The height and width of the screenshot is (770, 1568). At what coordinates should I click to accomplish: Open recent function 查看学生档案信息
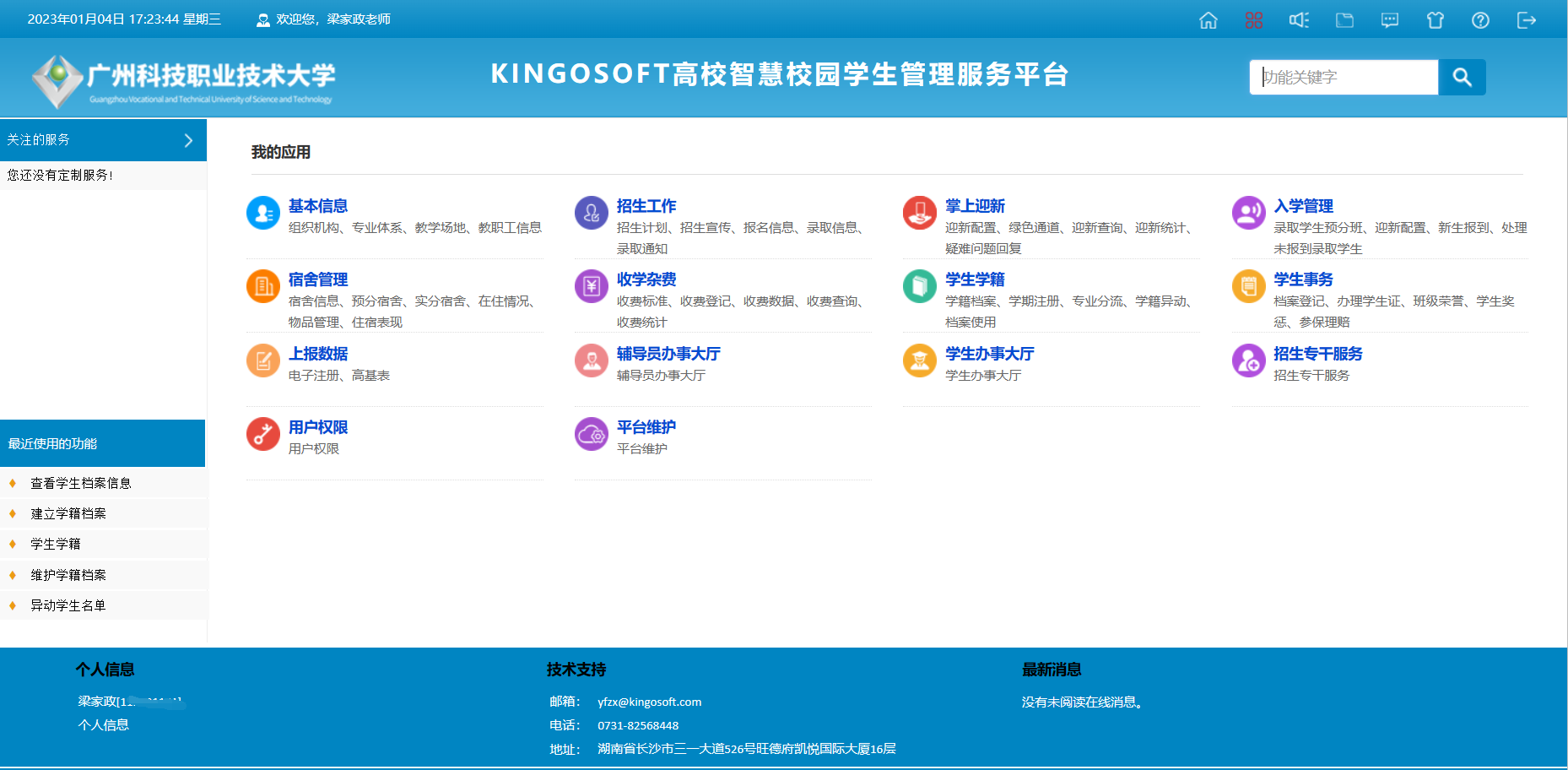point(81,483)
